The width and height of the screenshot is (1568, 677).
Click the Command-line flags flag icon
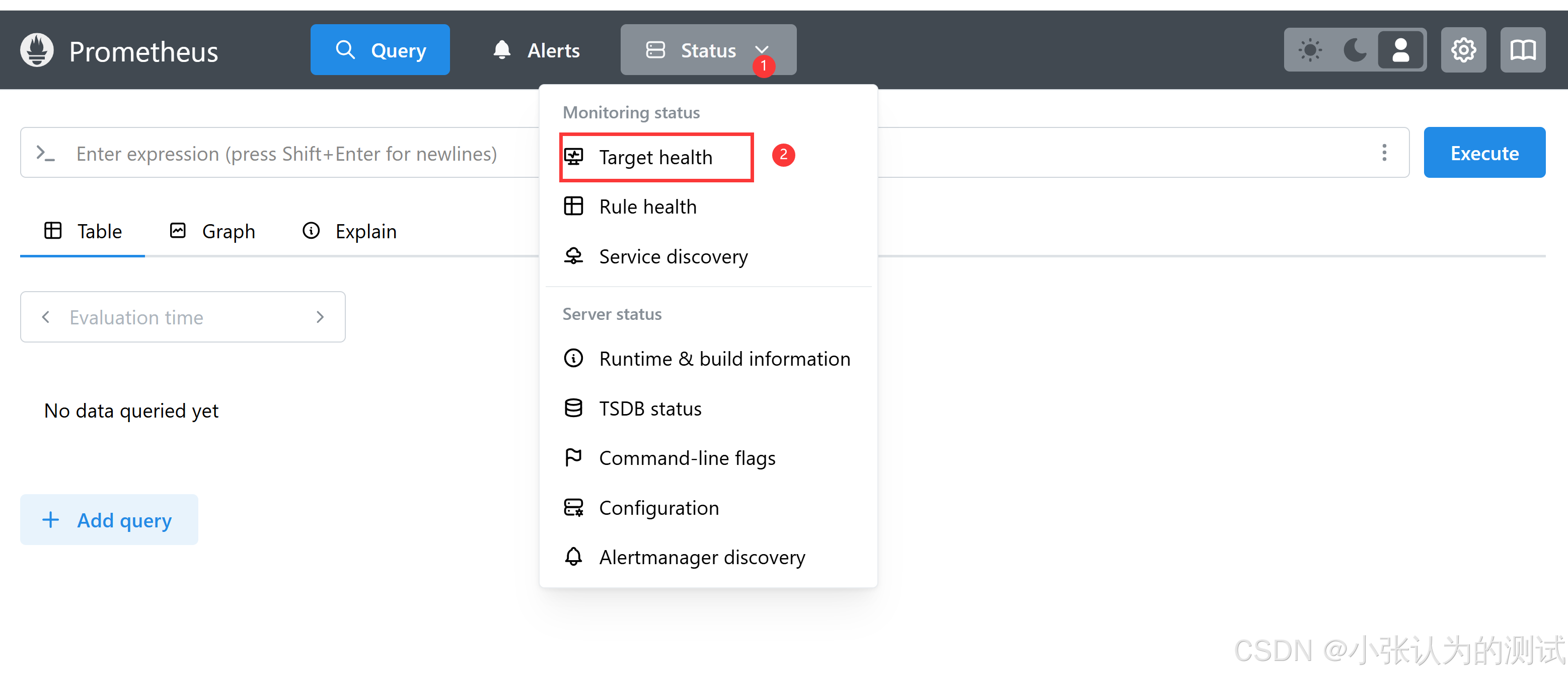(573, 458)
